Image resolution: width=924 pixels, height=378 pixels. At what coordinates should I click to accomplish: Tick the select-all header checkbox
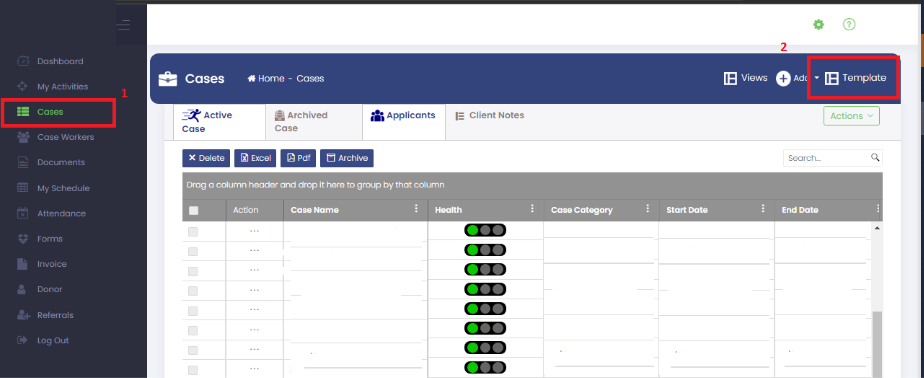[193, 211]
